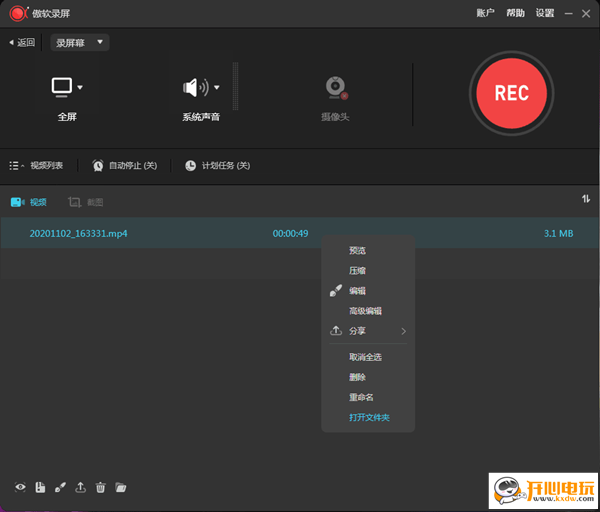Click the red REC record button
Image resolution: width=600 pixels, height=512 pixels.
click(x=511, y=92)
